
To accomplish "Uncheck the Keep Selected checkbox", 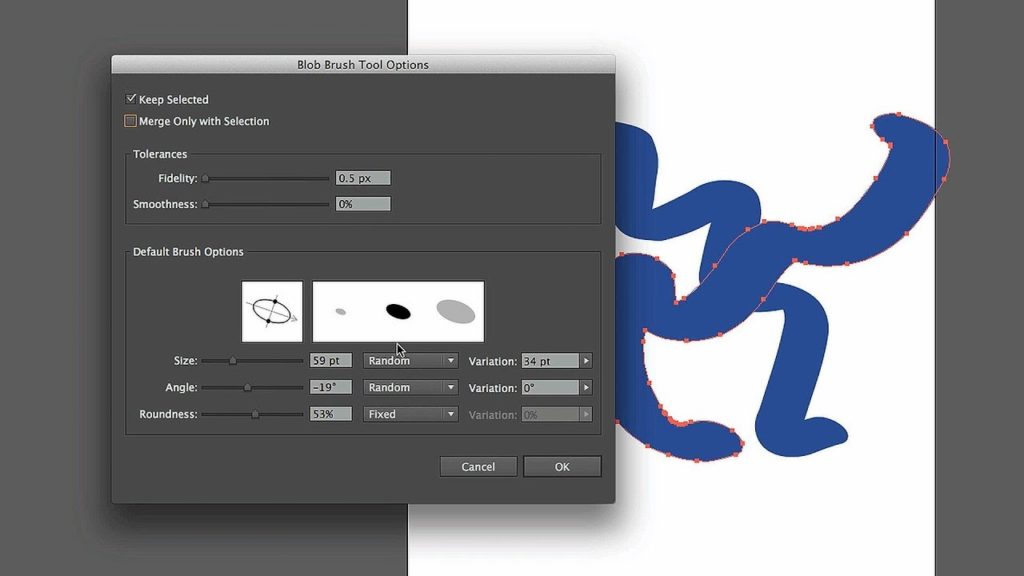I will click(131, 99).
